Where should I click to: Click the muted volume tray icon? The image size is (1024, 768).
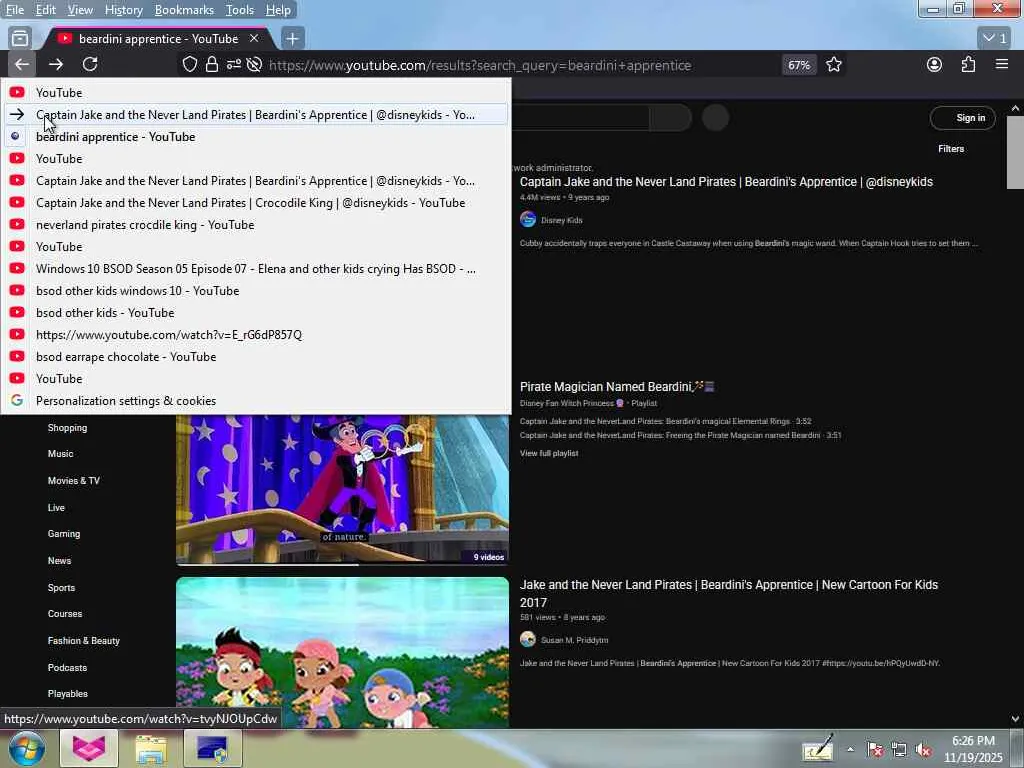[x=923, y=750]
